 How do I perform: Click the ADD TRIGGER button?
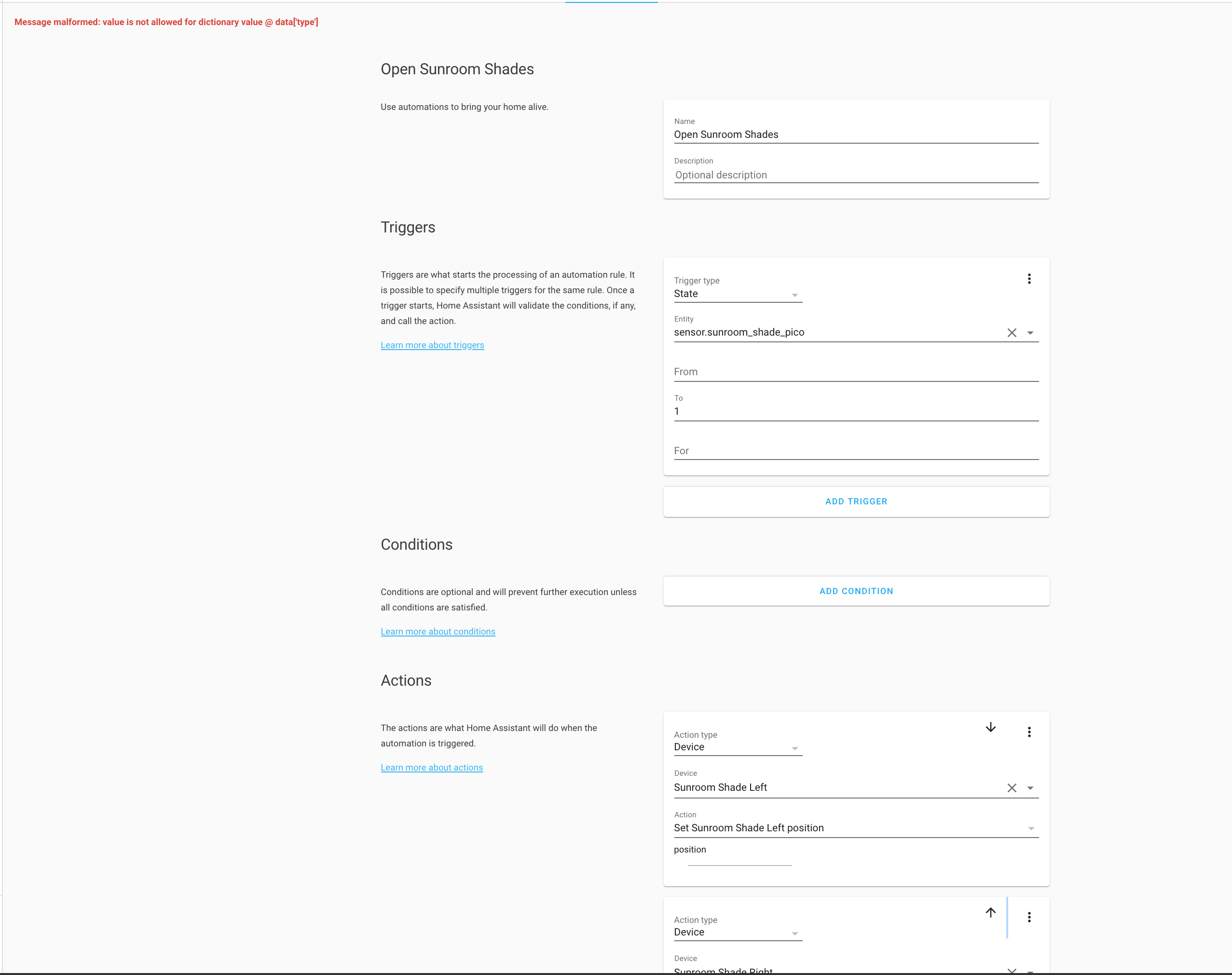click(x=856, y=501)
